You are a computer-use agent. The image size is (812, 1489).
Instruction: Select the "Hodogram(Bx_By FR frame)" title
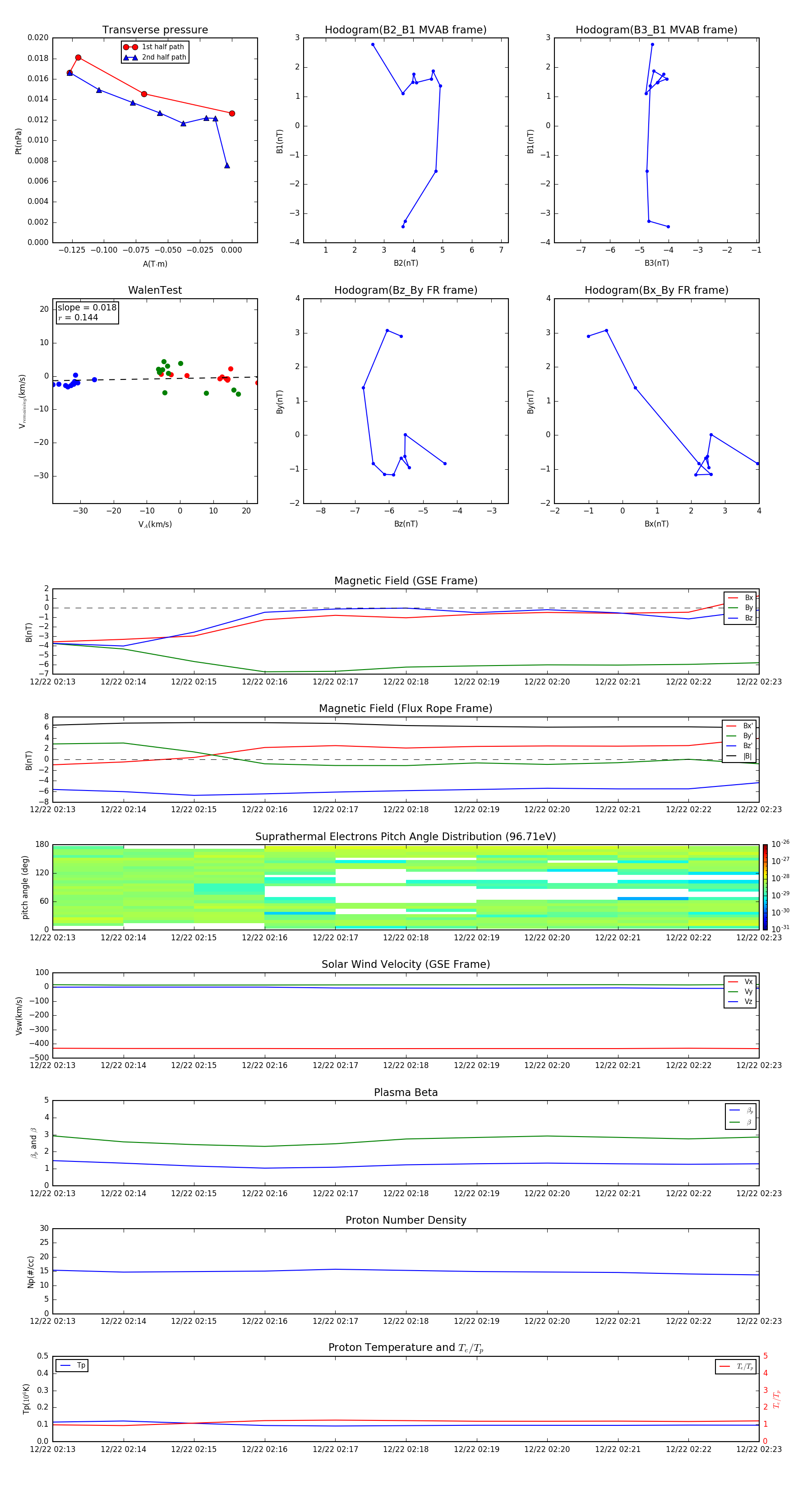point(656,290)
